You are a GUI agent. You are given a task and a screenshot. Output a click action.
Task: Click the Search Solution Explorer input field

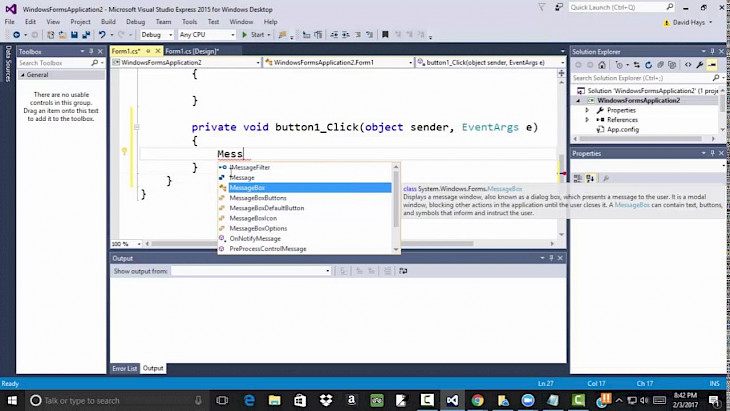[x=641, y=78]
